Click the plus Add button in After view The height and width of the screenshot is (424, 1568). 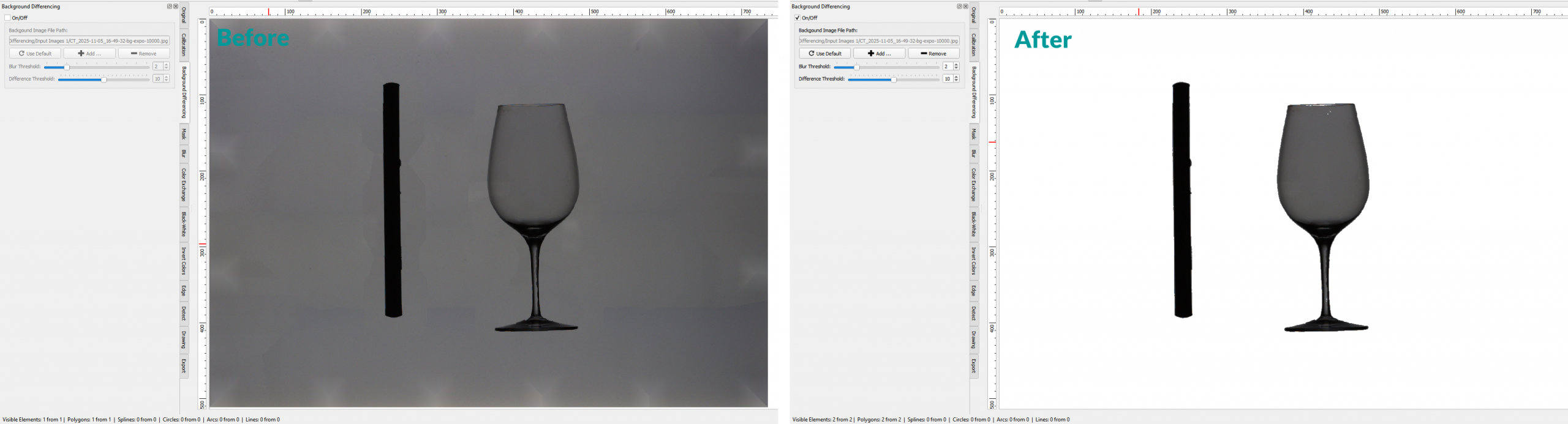tap(879, 54)
